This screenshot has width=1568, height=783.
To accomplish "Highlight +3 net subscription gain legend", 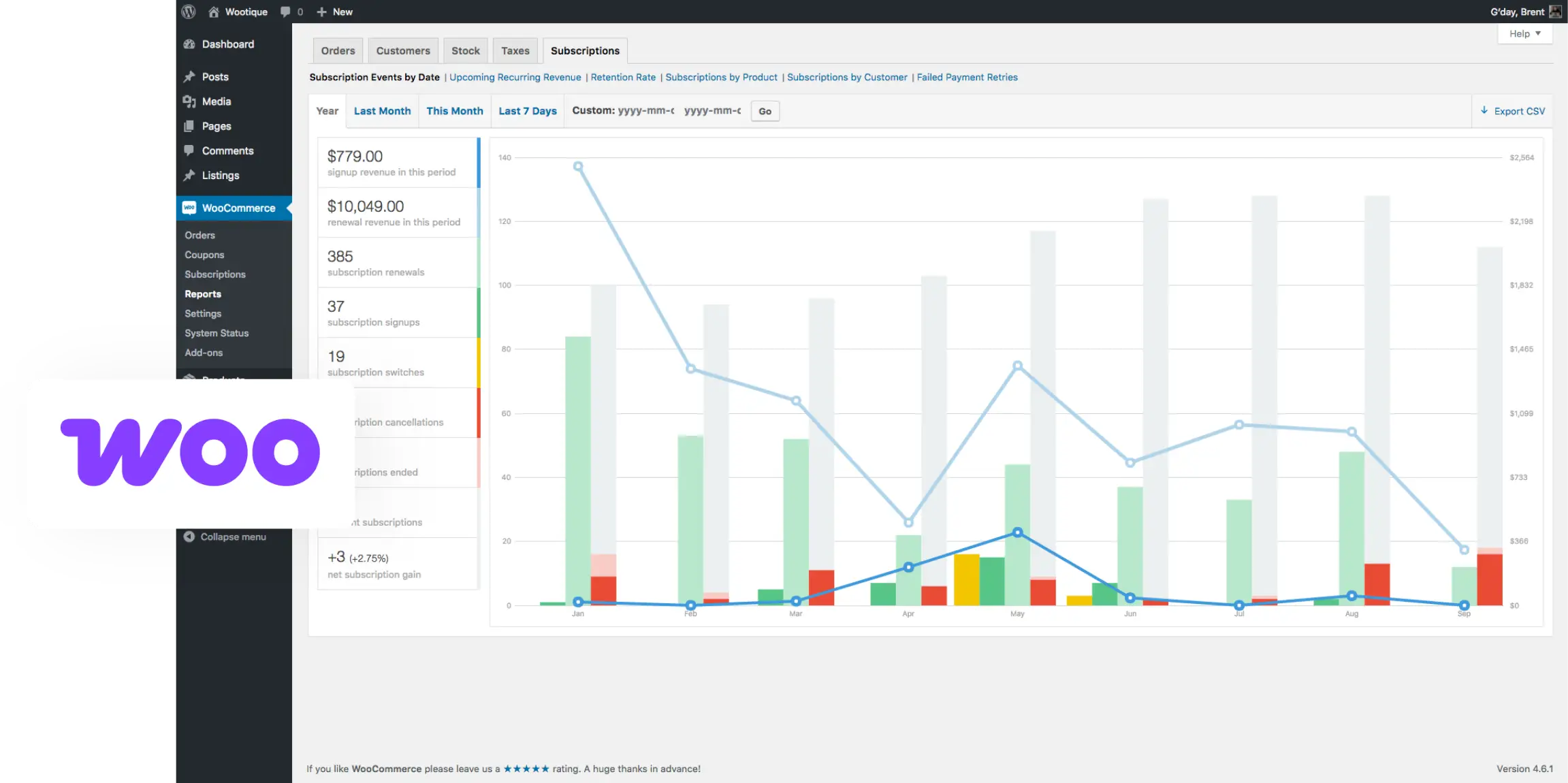I will pos(399,564).
